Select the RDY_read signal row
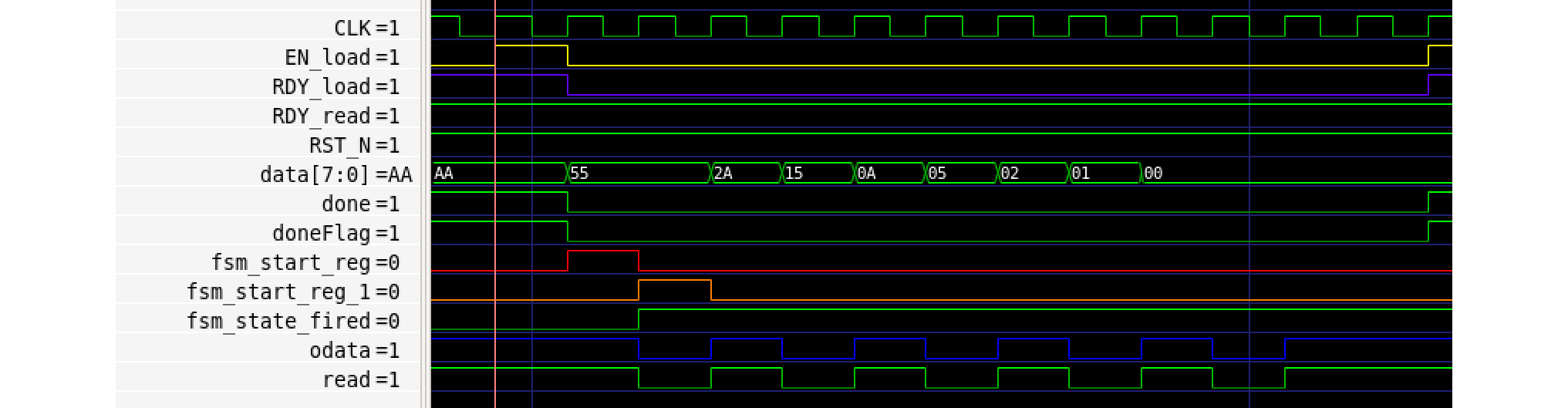The width and height of the screenshot is (1568, 408). click(336, 116)
